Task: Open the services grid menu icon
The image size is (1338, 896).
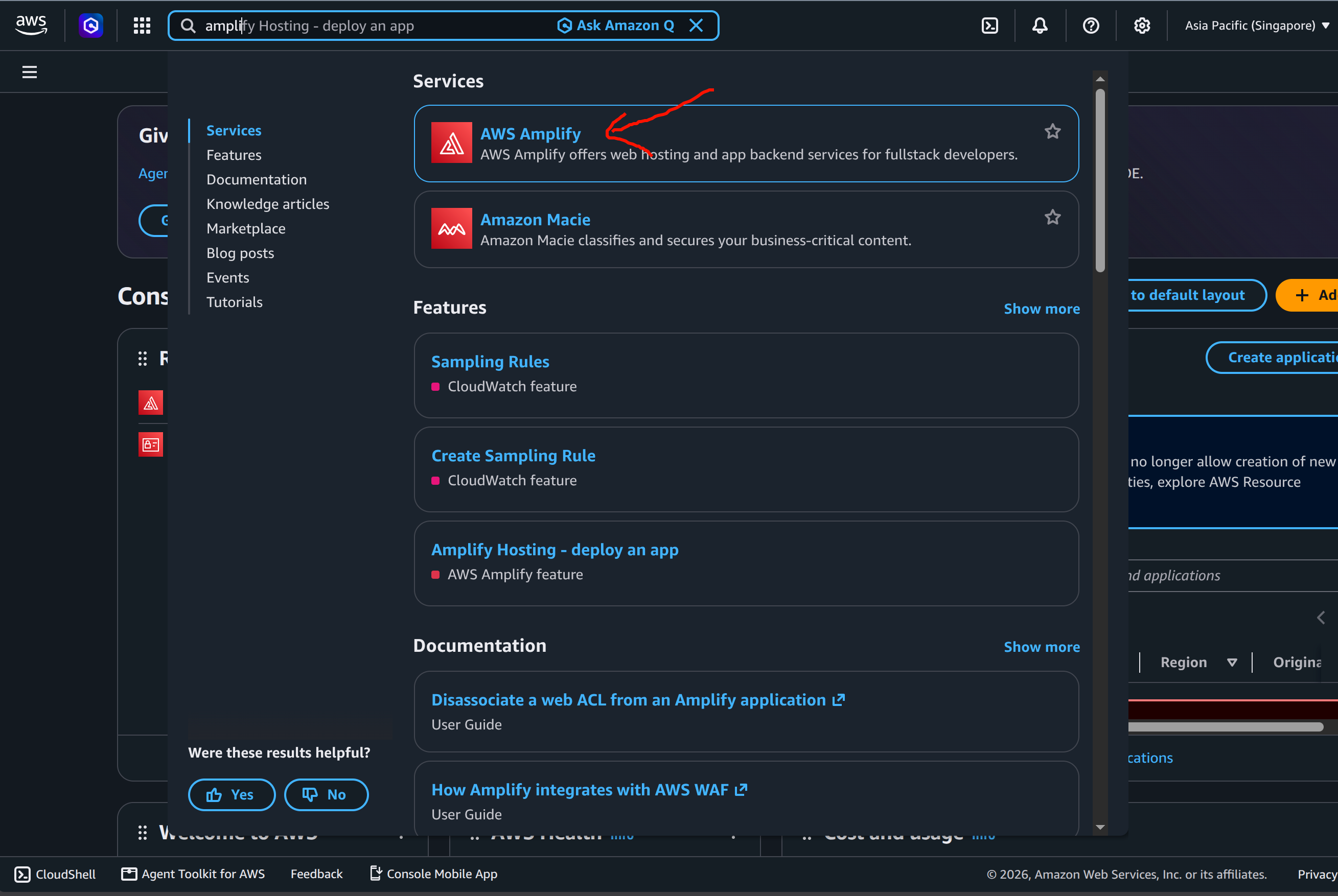Action: (142, 25)
